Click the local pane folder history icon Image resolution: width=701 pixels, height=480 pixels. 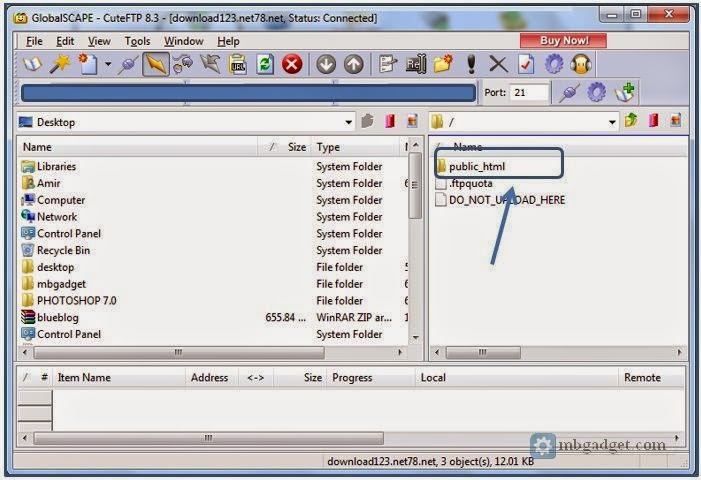[x=412, y=121]
